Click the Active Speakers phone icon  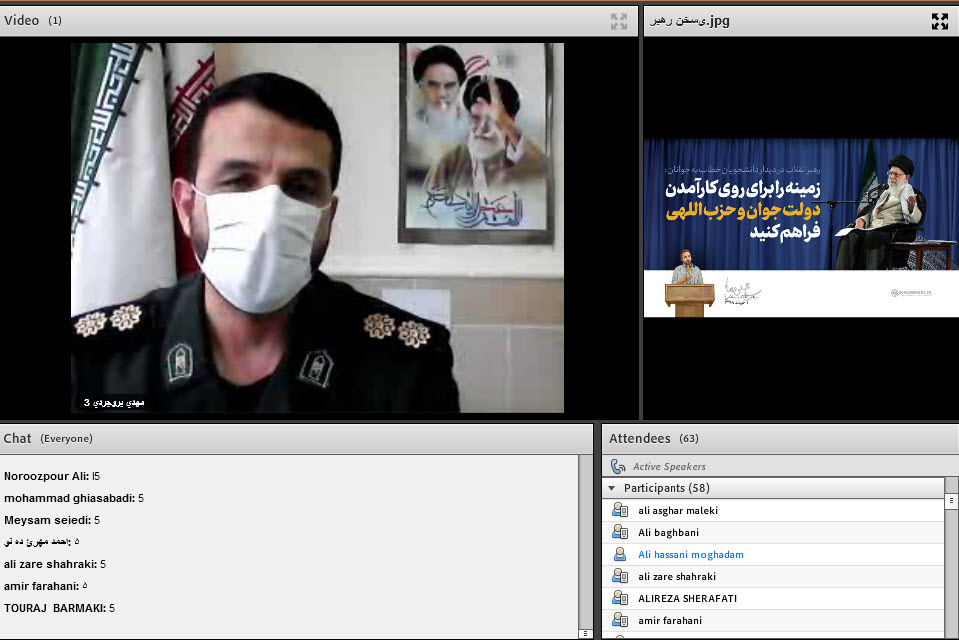point(618,467)
